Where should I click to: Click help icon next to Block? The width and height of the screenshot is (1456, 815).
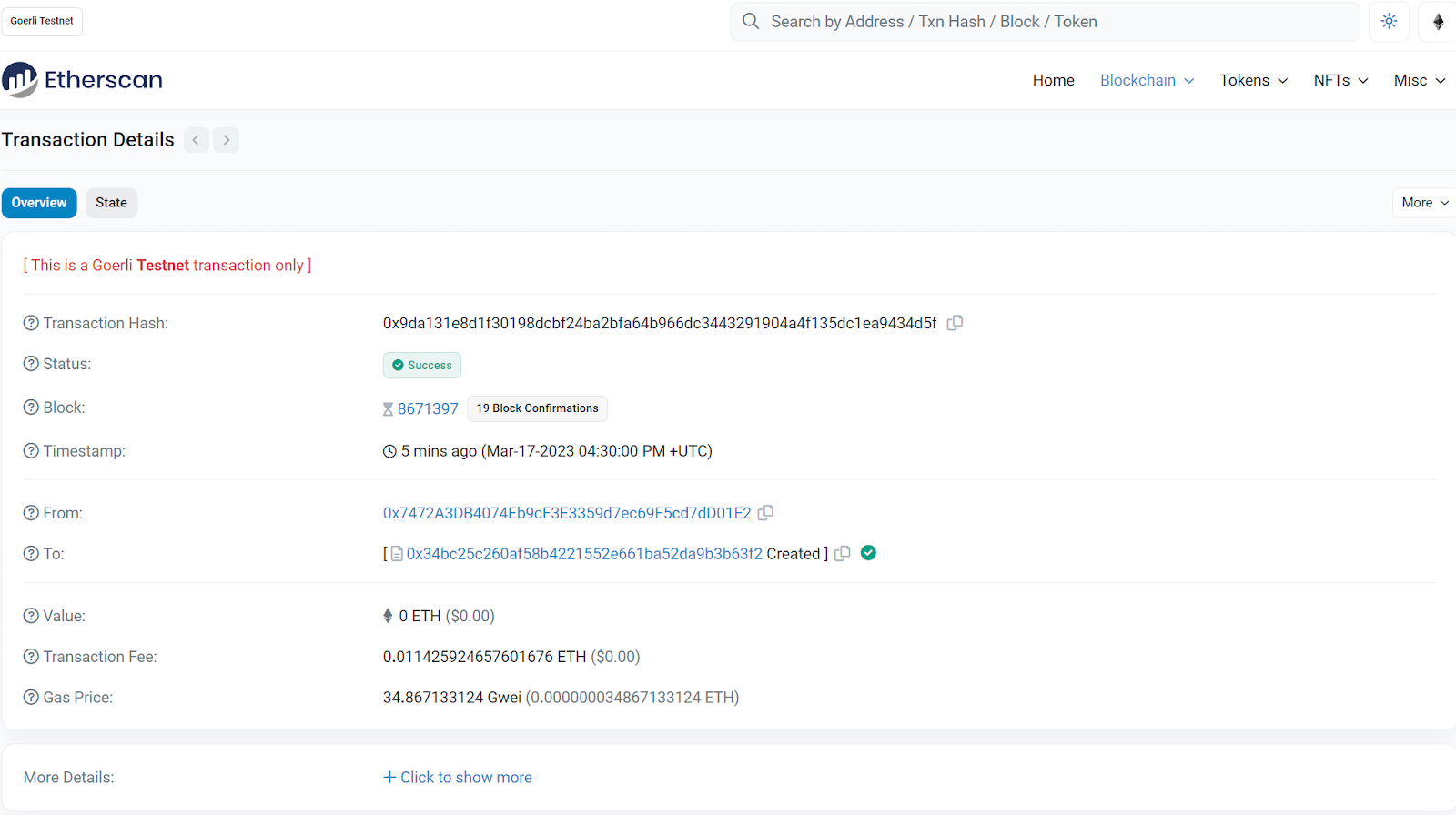pos(31,407)
